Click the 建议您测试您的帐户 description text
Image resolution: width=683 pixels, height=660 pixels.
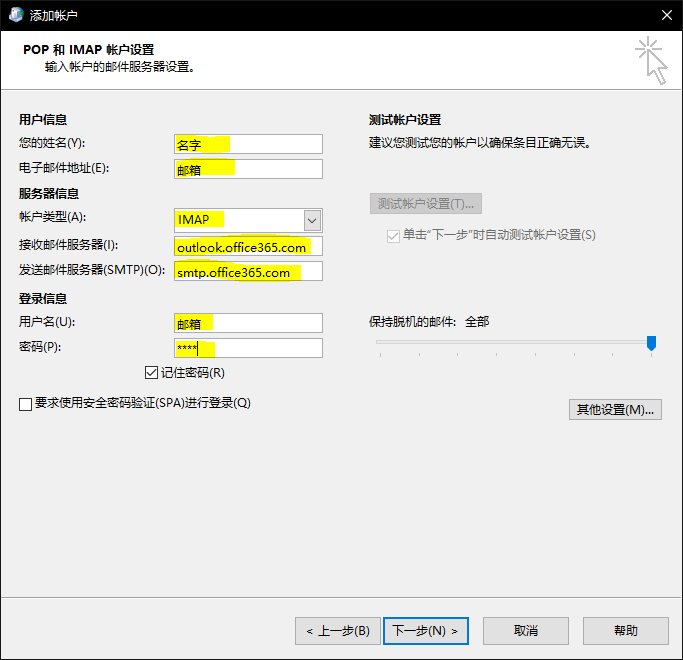point(480,142)
